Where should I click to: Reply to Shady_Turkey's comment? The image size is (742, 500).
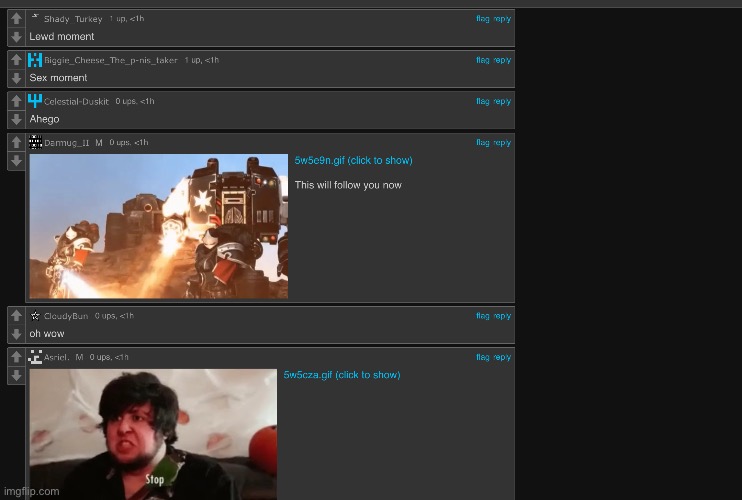[x=502, y=19]
